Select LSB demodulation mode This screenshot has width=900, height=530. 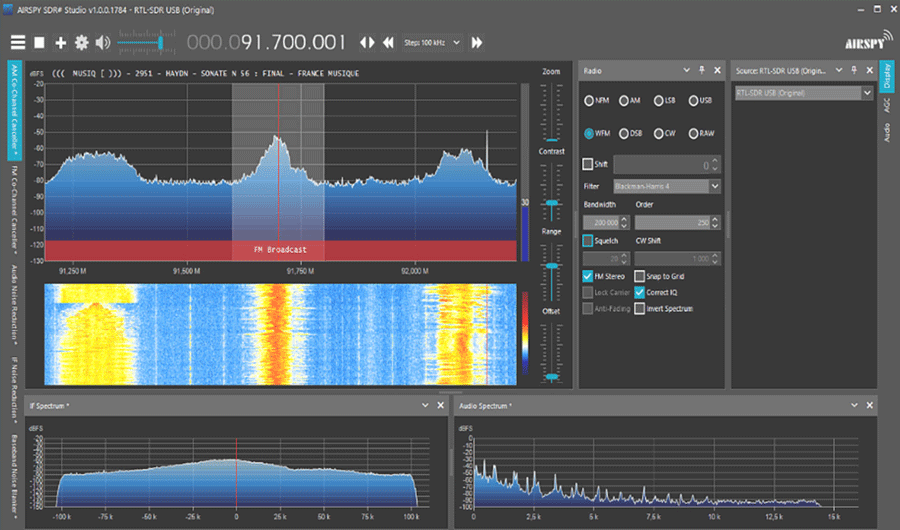tap(658, 100)
